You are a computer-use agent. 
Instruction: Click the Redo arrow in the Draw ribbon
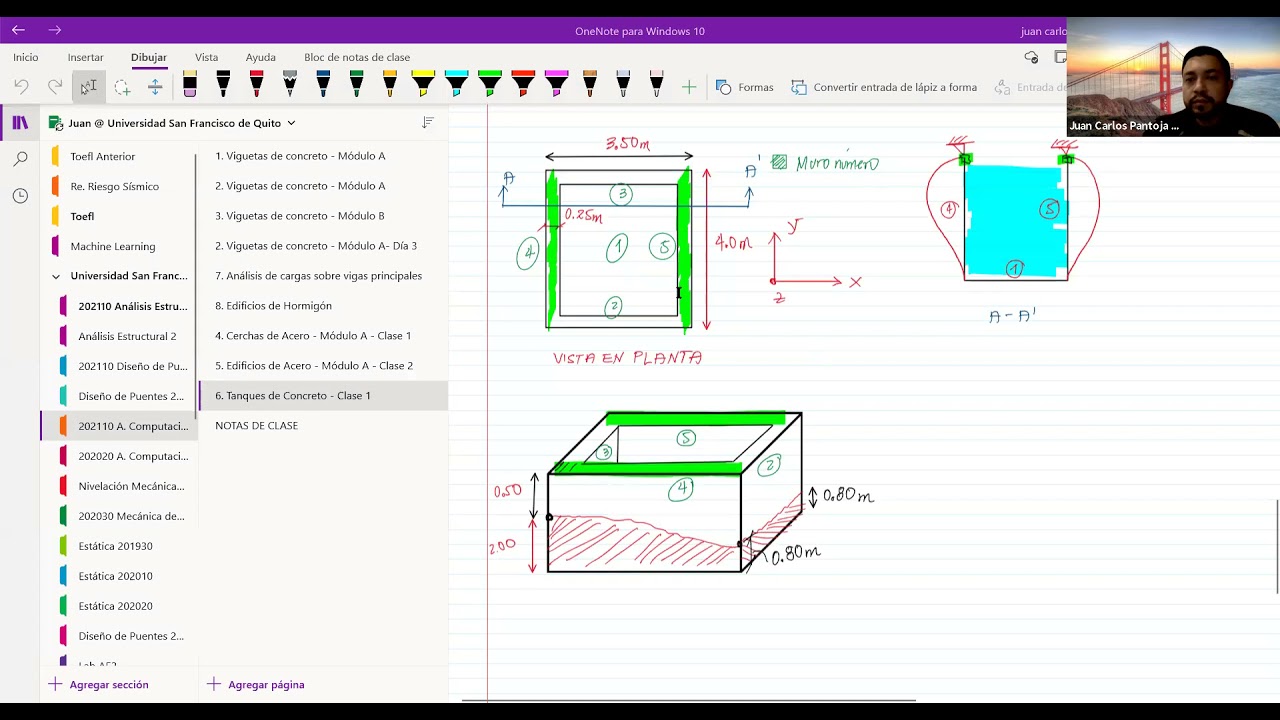coord(55,87)
